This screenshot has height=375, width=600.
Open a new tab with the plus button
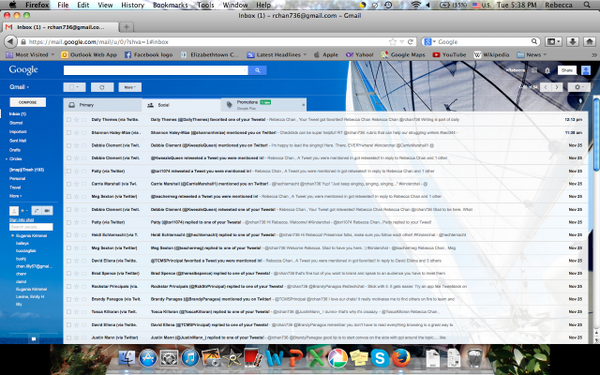pos(126,27)
